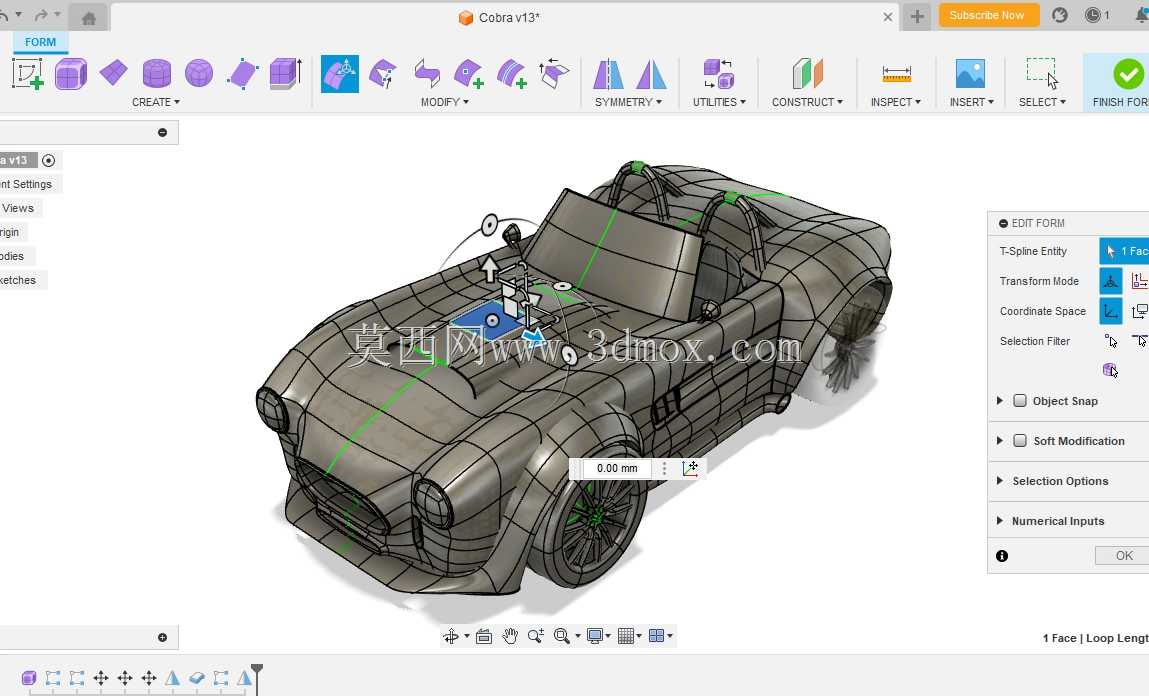Open the SELECT dropdown menu
Image resolution: width=1149 pixels, height=696 pixels.
tap(1042, 102)
